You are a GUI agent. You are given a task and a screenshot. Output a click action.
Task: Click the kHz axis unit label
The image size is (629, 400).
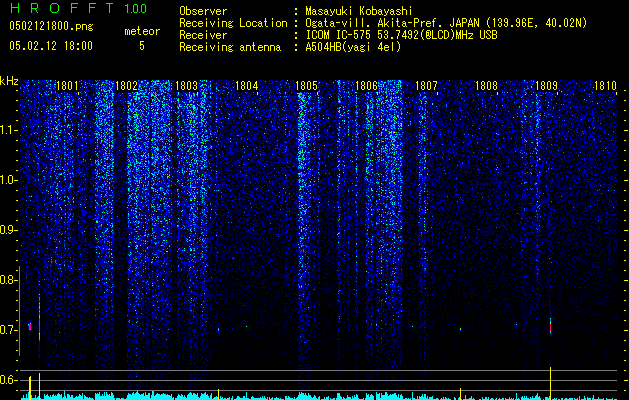click(x=9, y=81)
